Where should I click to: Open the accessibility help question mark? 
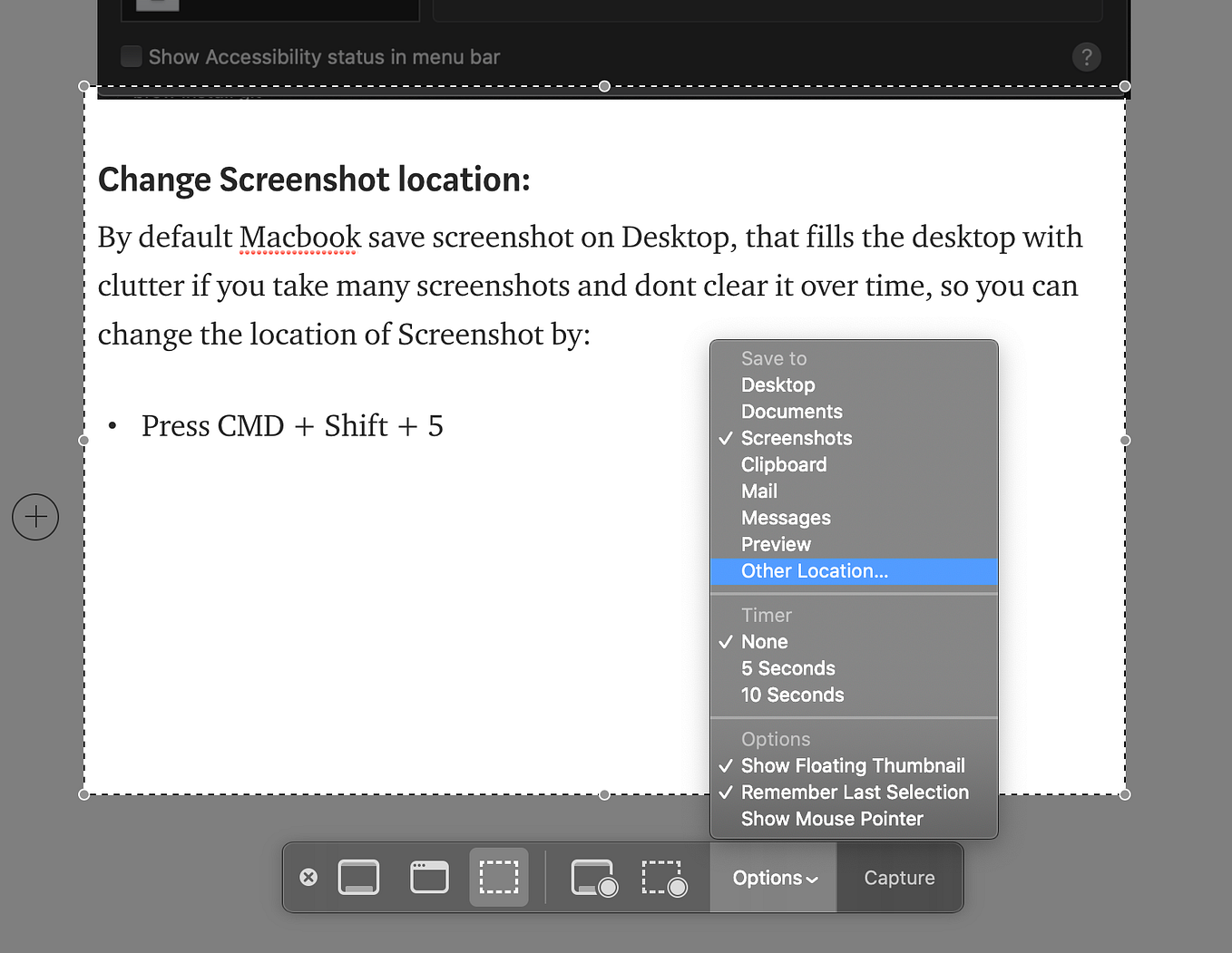pyautogui.click(x=1086, y=56)
